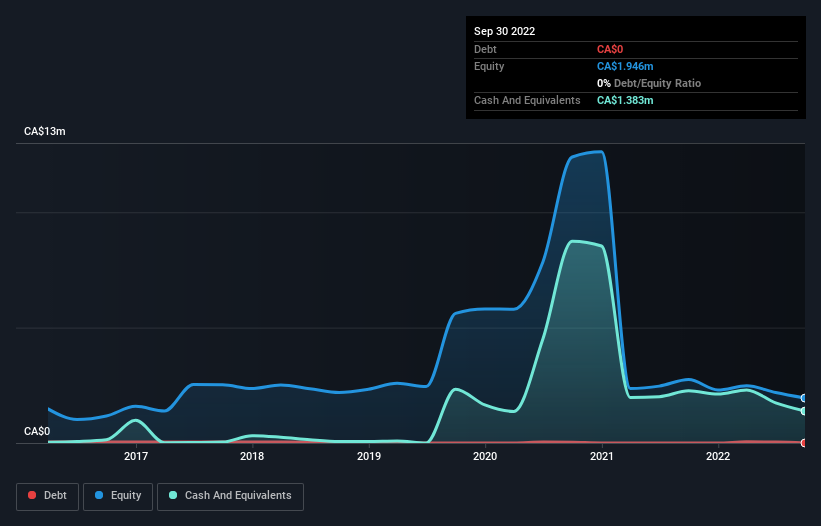Click the Equity row label in tooltip
821x526 pixels.
489,66
